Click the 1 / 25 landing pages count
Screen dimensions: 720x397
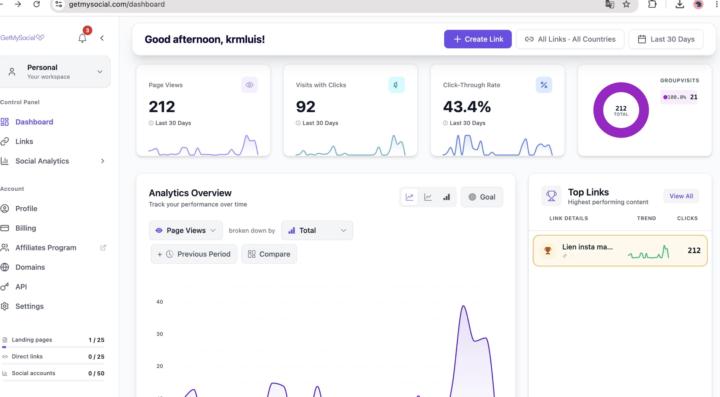96,340
